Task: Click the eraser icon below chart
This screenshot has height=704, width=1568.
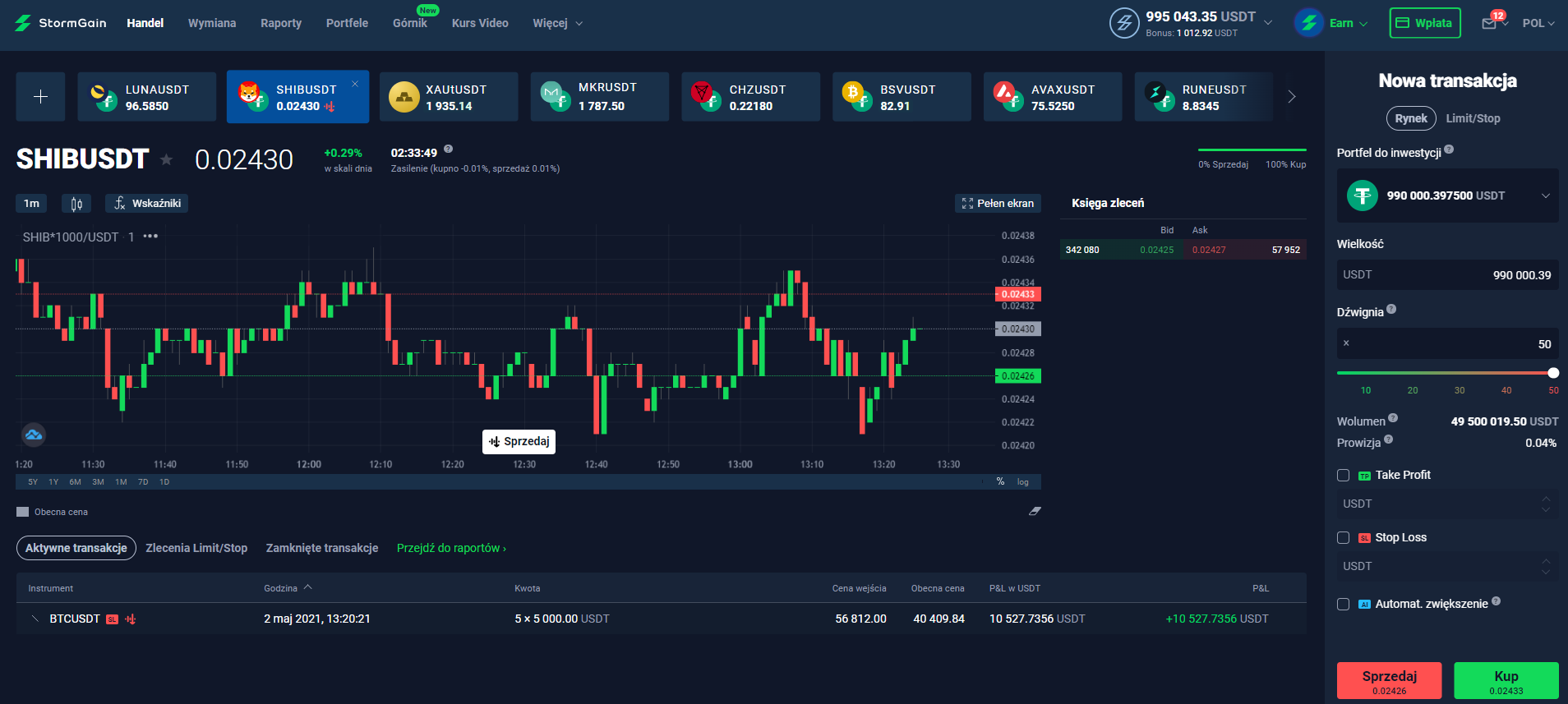Action: (1035, 511)
